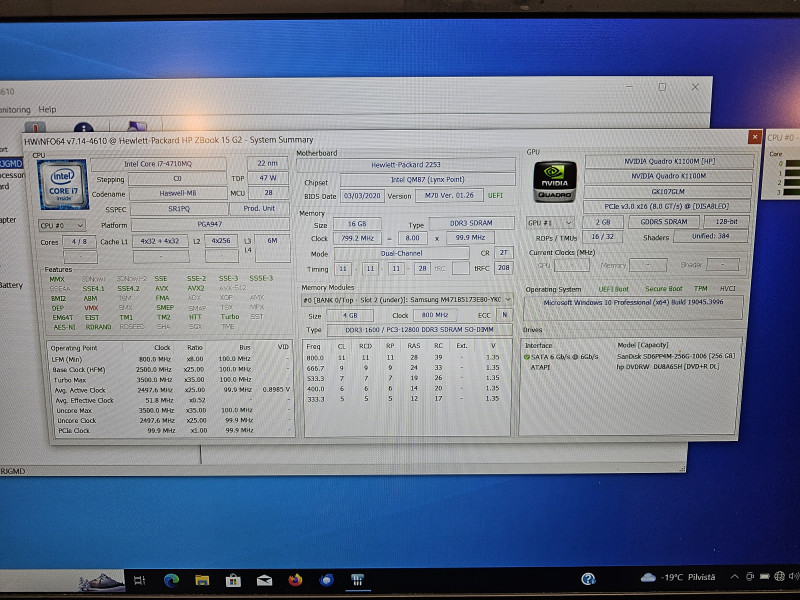The width and height of the screenshot is (800, 600).
Task: Click the 16 GB memory size field
Action: click(x=357, y=224)
